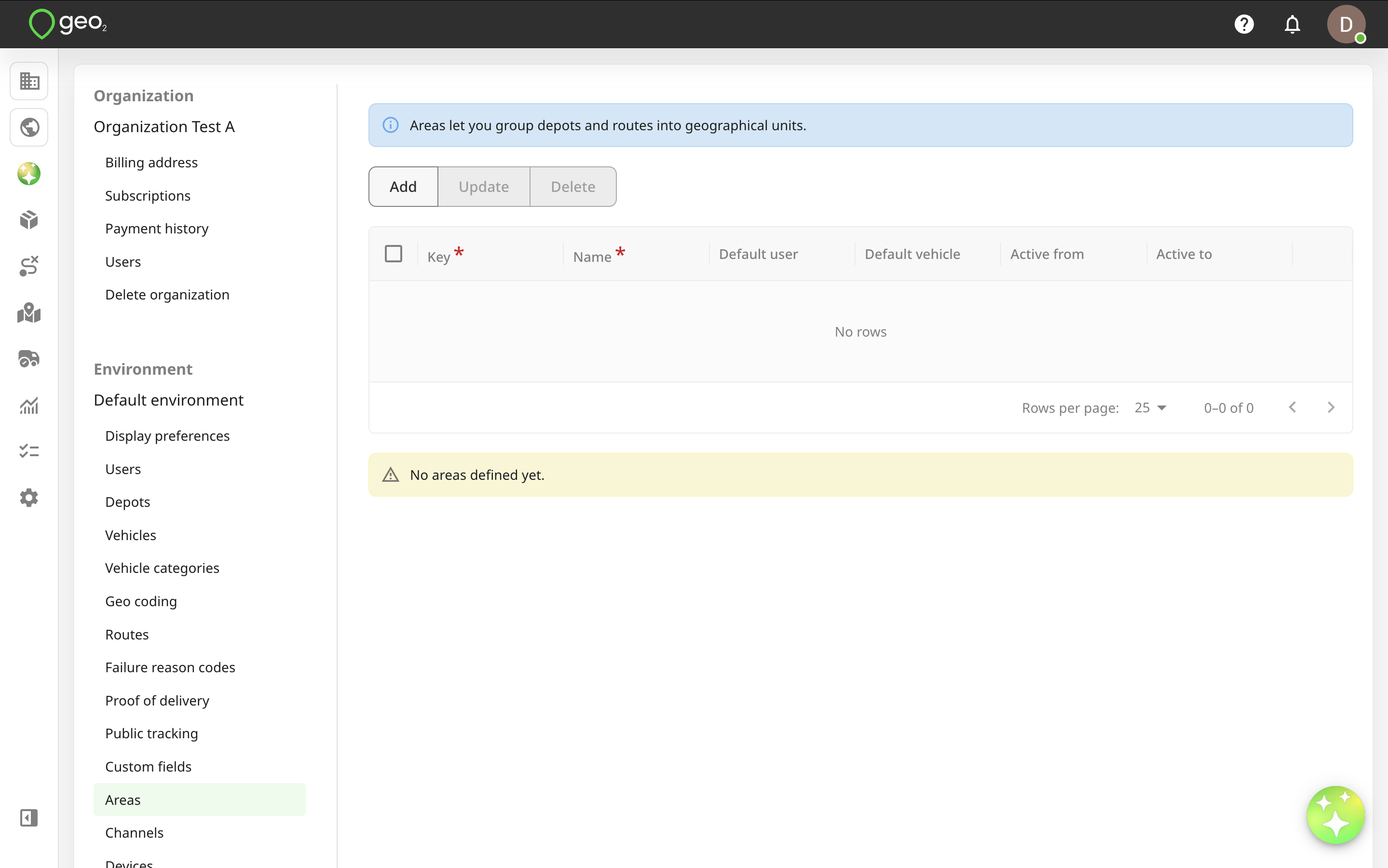Open Failure reason codes
This screenshot has height=868, width=1388.
[170, 667]
